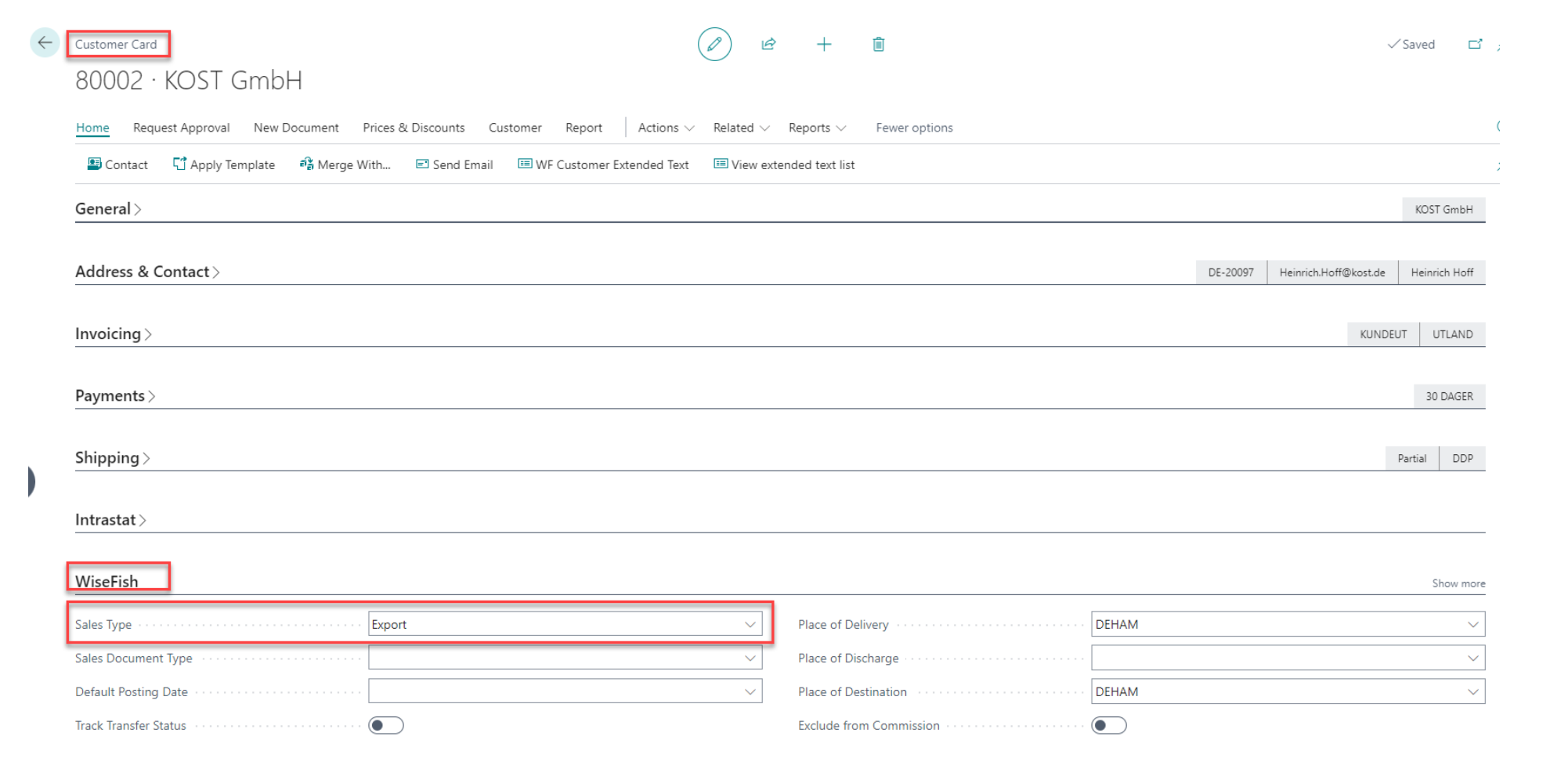The height and width of the screenshot is (758, 1568).
Task: Click the trash delete icon
Action: tap(879, 45)
